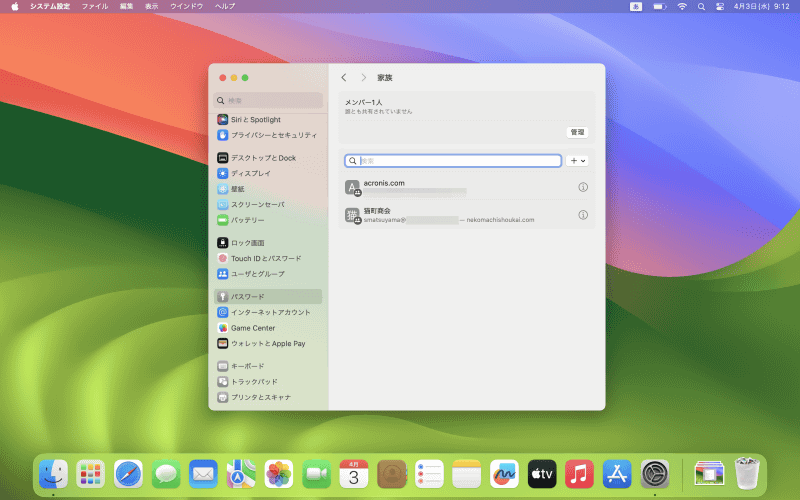Launch Music from the Dock
This screenshot has height=500, width=800.
(x=579, y=474)
